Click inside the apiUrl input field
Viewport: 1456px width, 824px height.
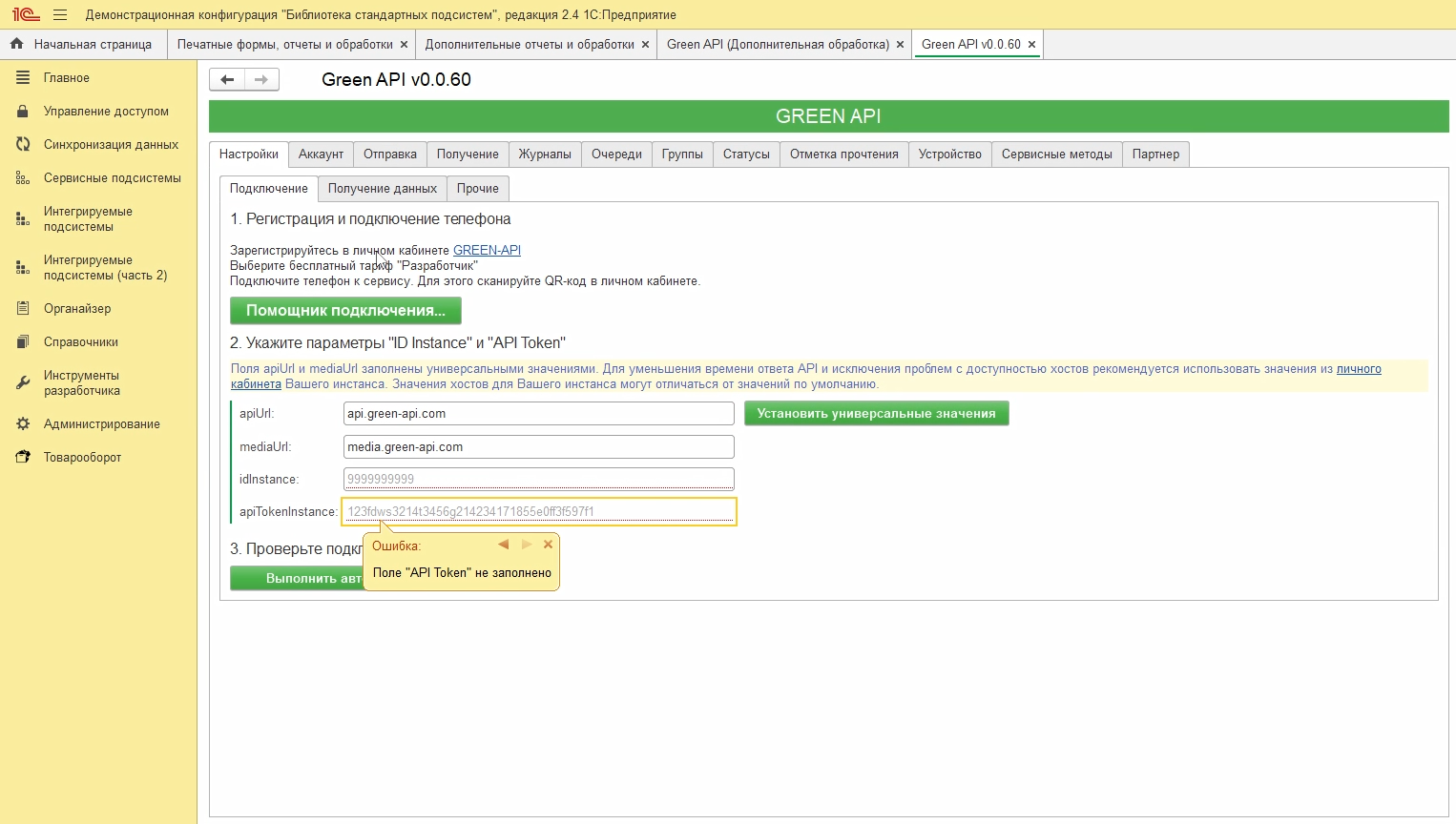click(x=537, y=413)
